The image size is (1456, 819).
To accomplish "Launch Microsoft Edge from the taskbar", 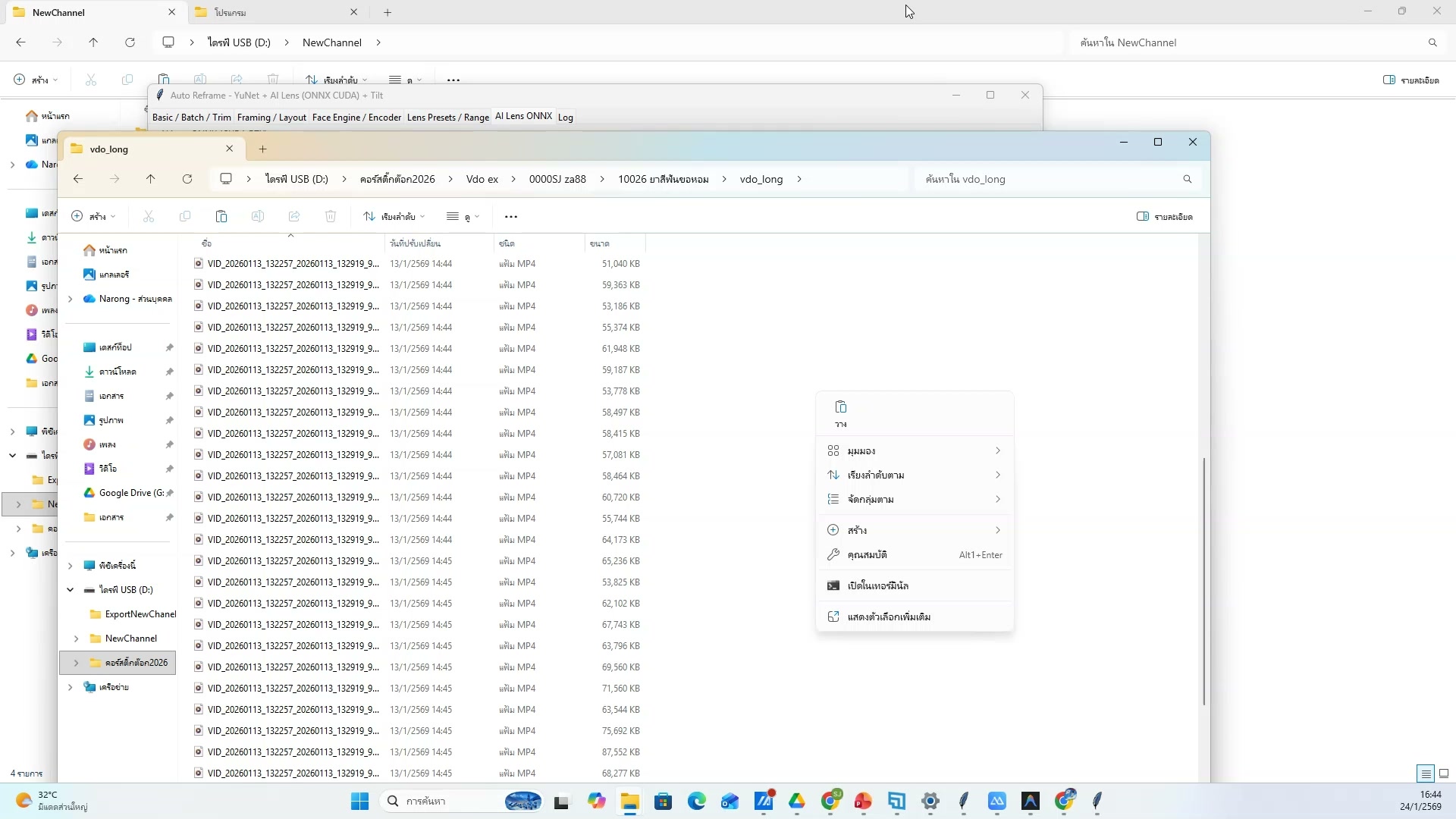I will coord(697,802).
